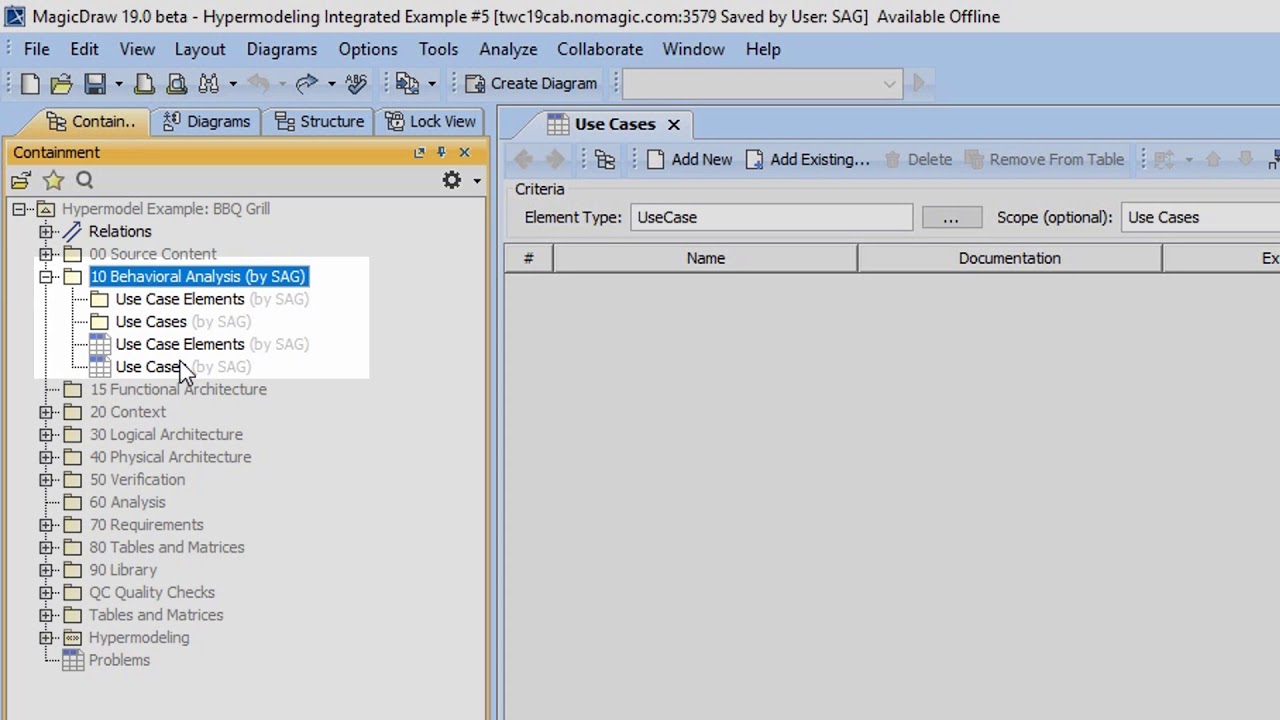Switch to the Diagrams browser tab
This screenshot has width=1280, height=720.
coord(207,121)
